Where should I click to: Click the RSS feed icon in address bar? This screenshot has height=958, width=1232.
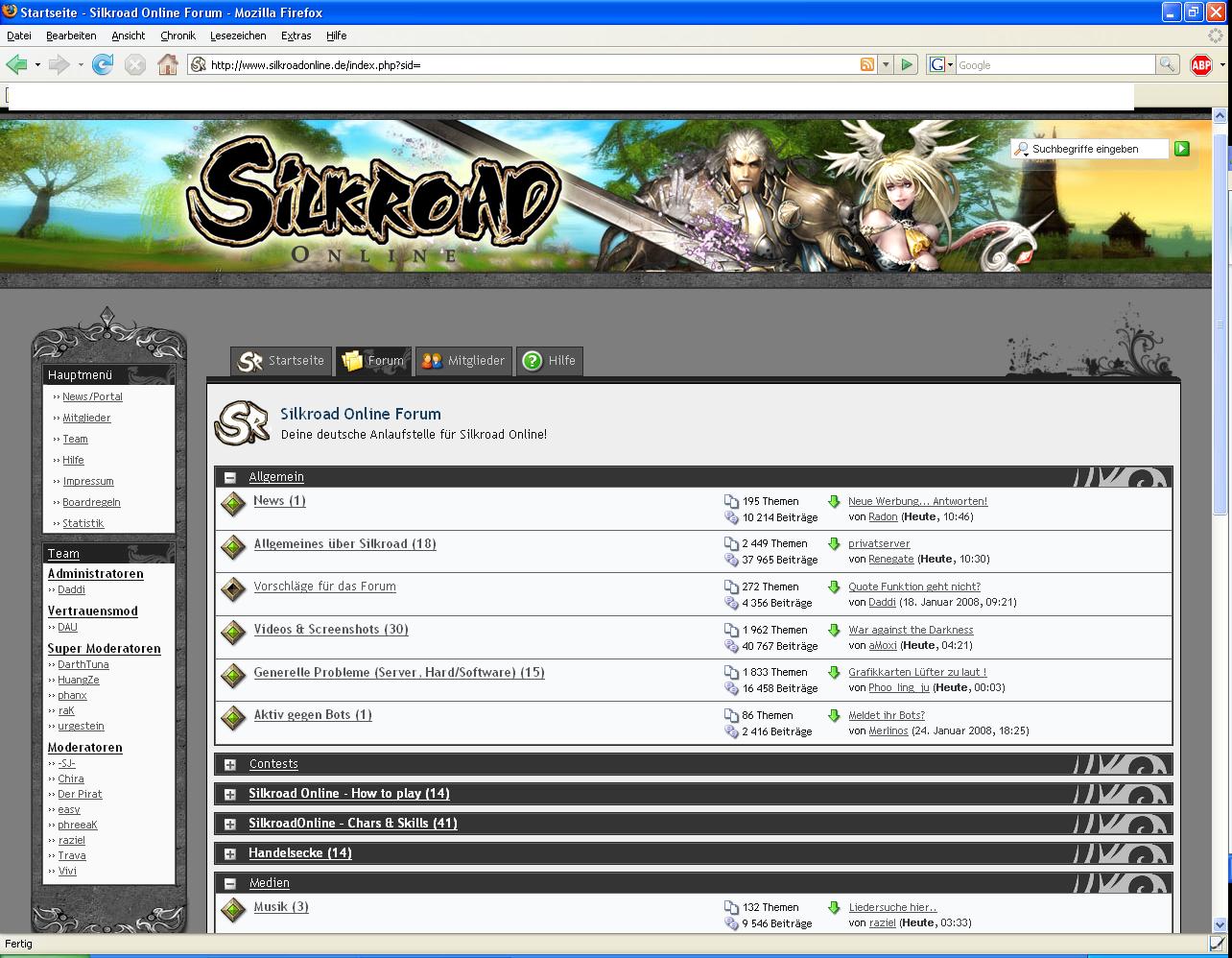(x=867, y=64)
